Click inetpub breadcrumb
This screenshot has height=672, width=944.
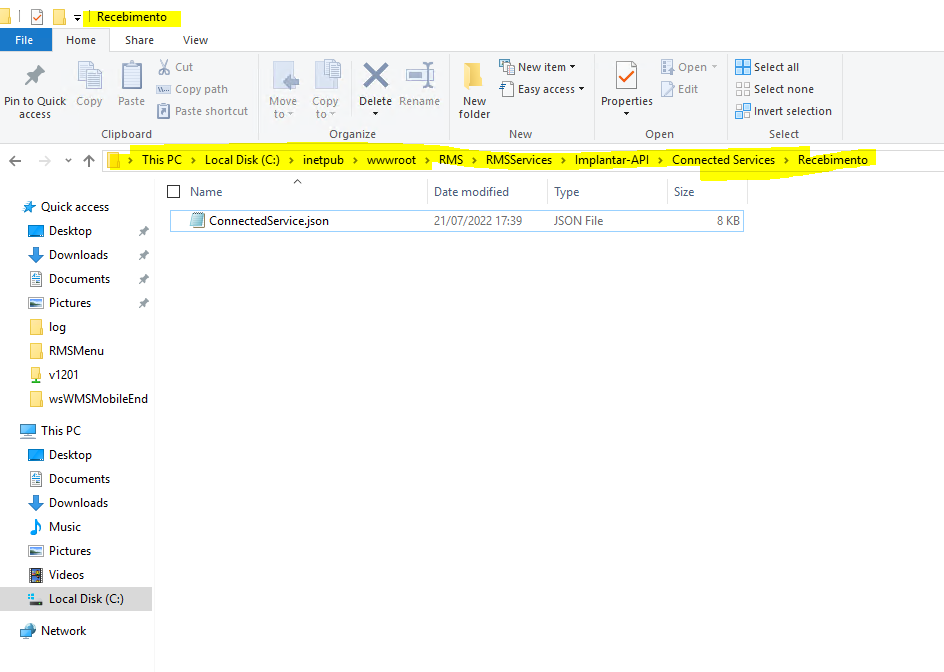323,160
